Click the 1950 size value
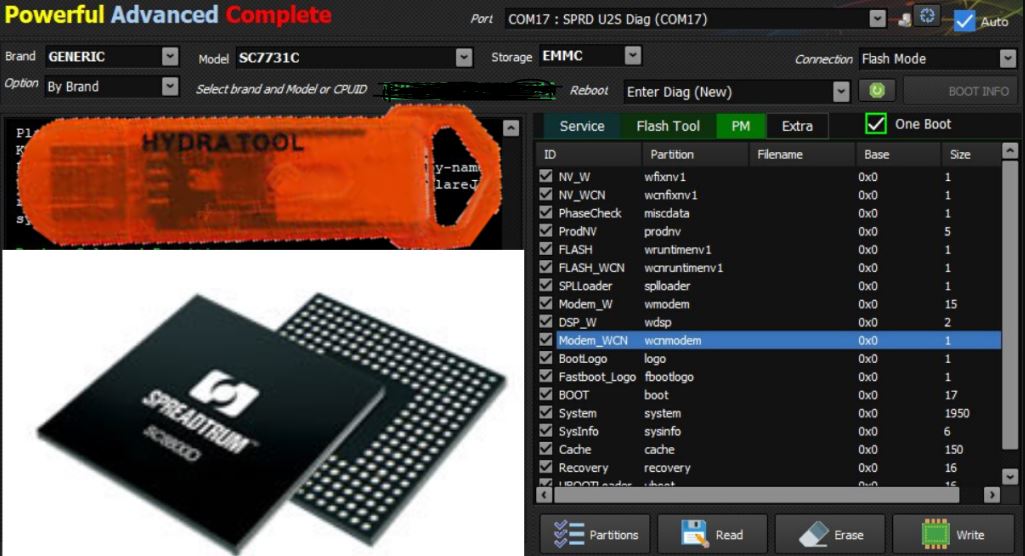The width and height of the screenshot is (1025, 556). 957,413
